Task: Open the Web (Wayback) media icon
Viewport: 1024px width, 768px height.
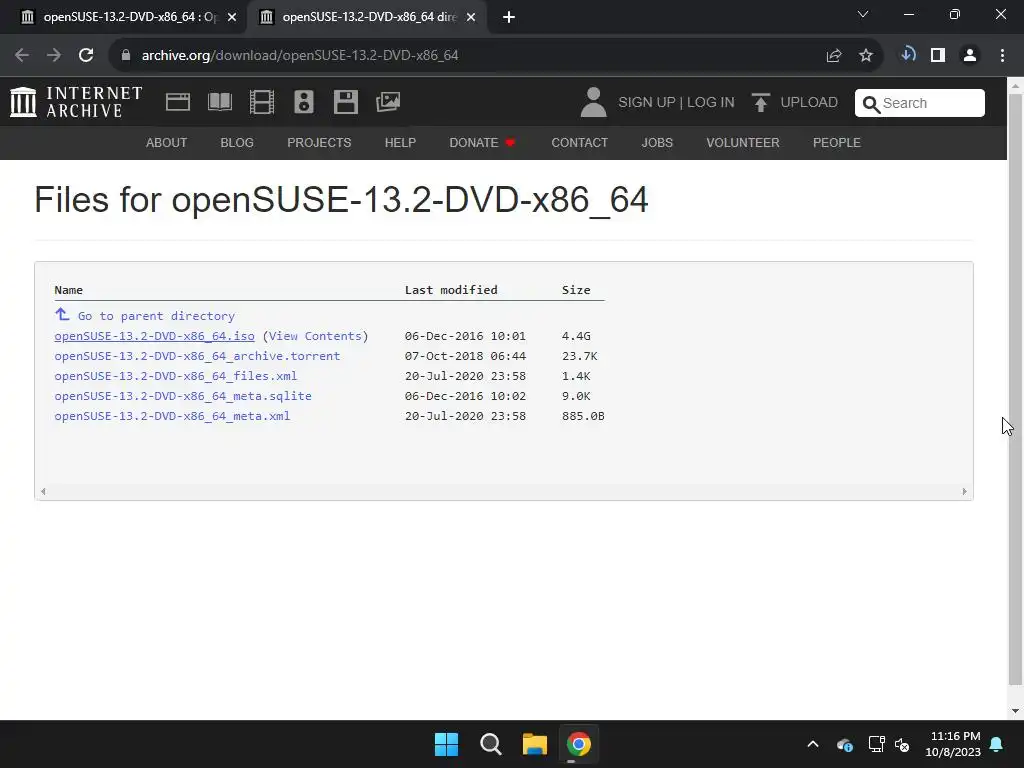Action: click(178, 103)
